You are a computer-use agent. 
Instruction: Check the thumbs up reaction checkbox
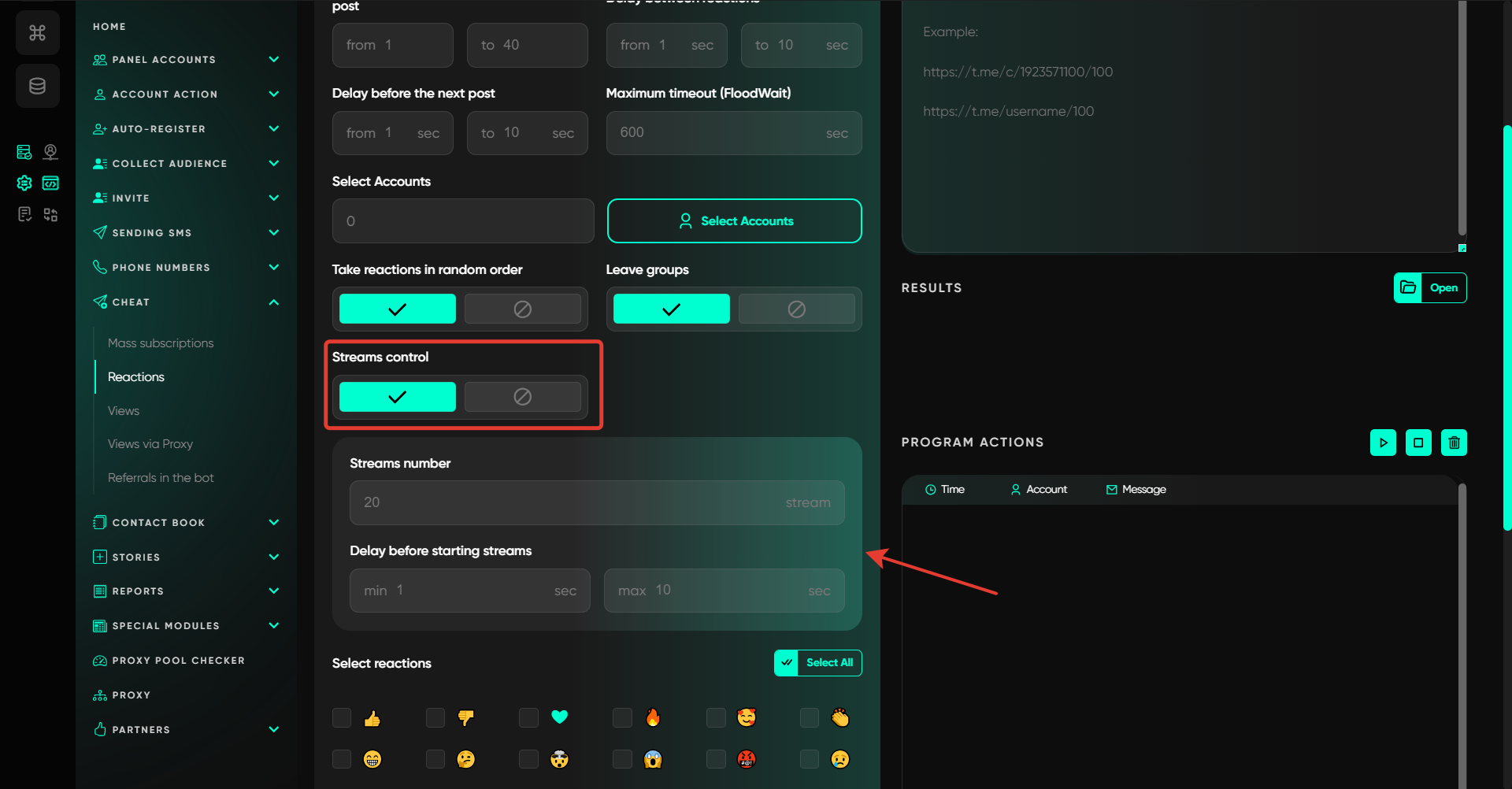tap(342, 717)
